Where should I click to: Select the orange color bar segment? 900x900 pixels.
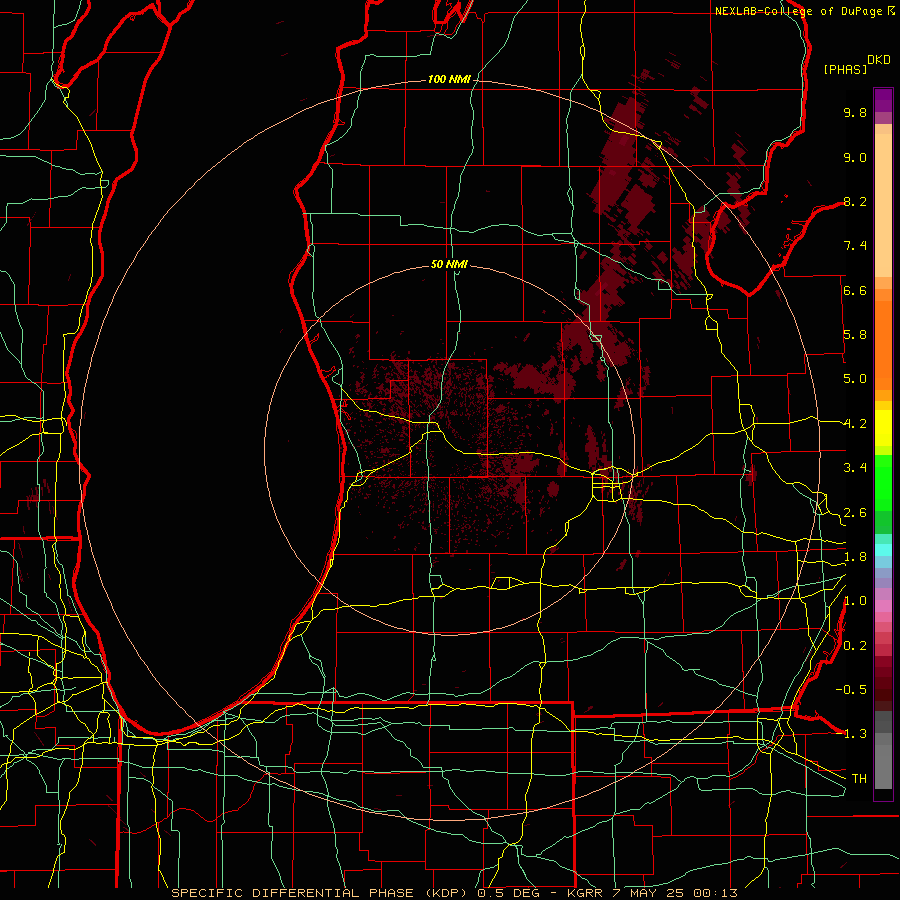[x=883, y=345]
